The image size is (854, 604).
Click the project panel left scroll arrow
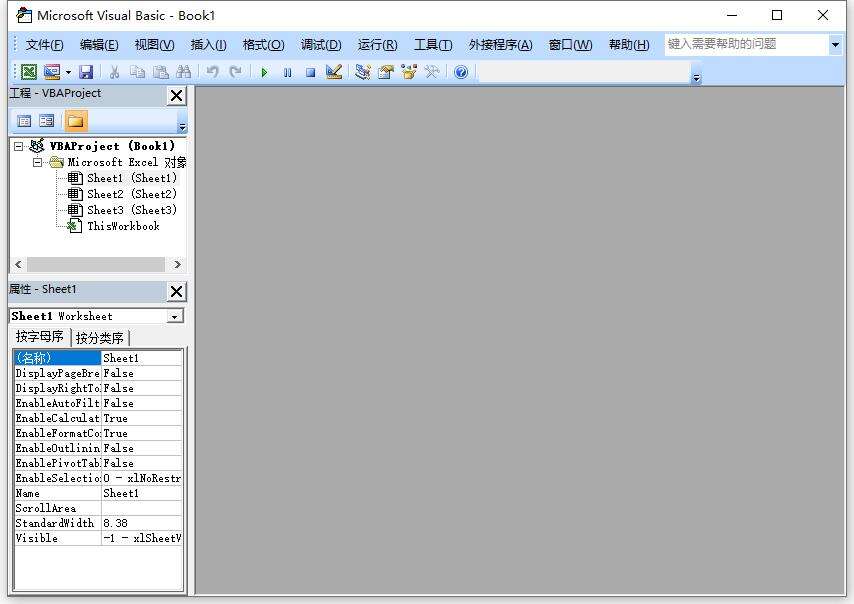coord(19,265)
